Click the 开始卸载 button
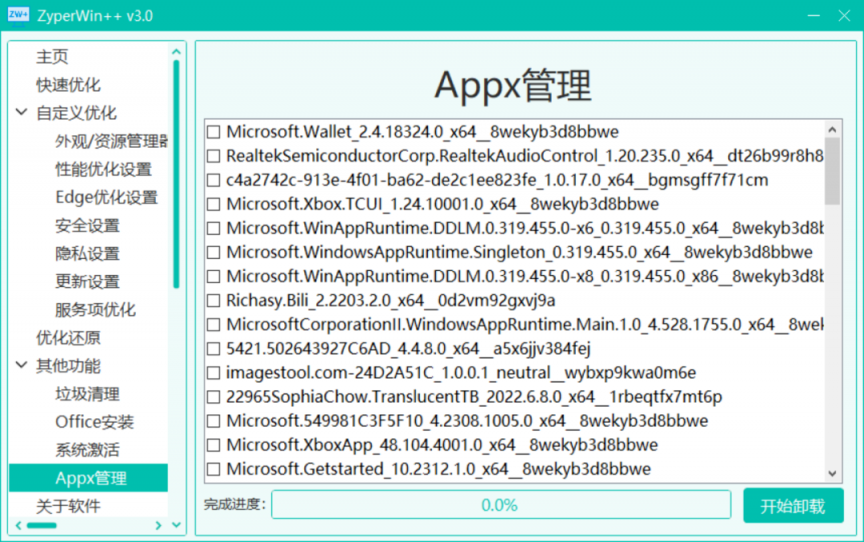Screen dimensions: 864x542 pos(792,506)
